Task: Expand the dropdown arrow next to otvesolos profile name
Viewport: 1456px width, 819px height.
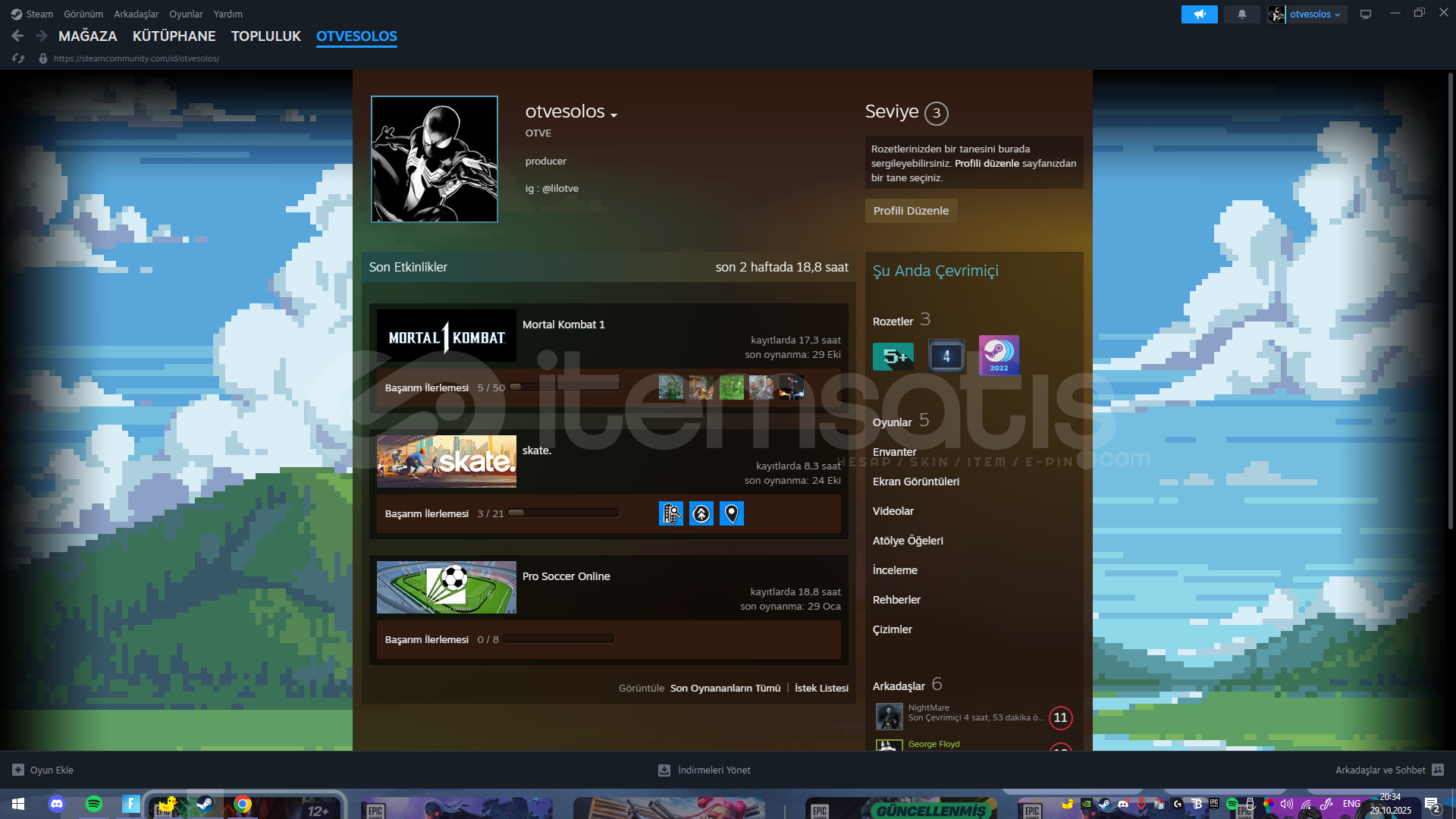Action: coord(615,115)
